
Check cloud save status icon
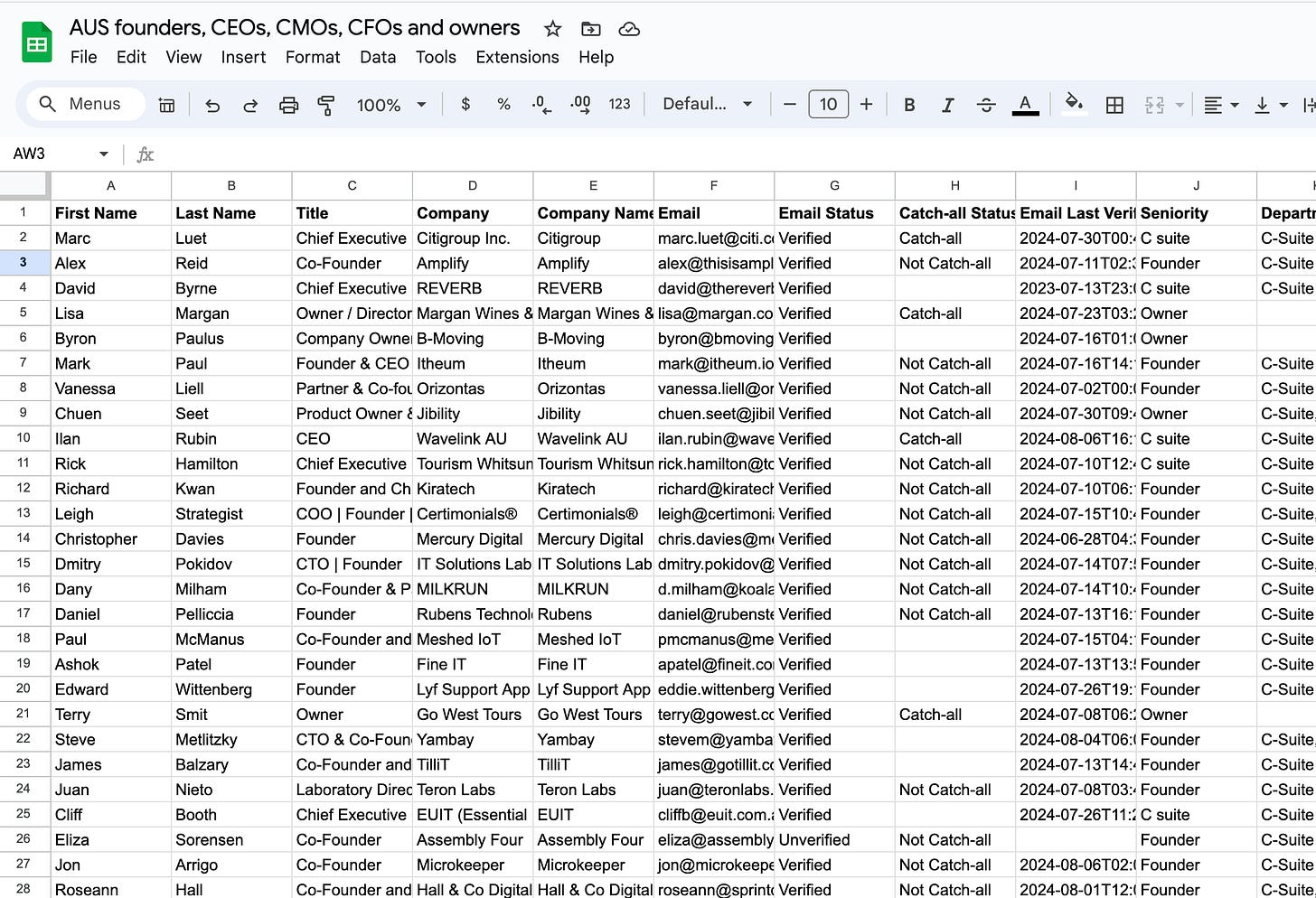tap(629, 29)
